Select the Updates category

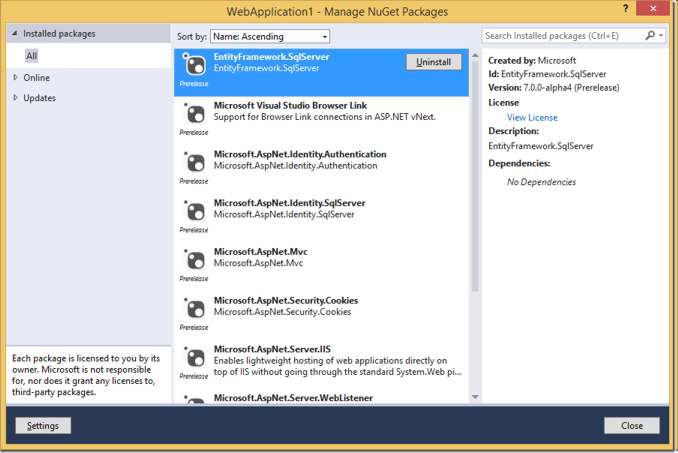[x=39, y=98]
